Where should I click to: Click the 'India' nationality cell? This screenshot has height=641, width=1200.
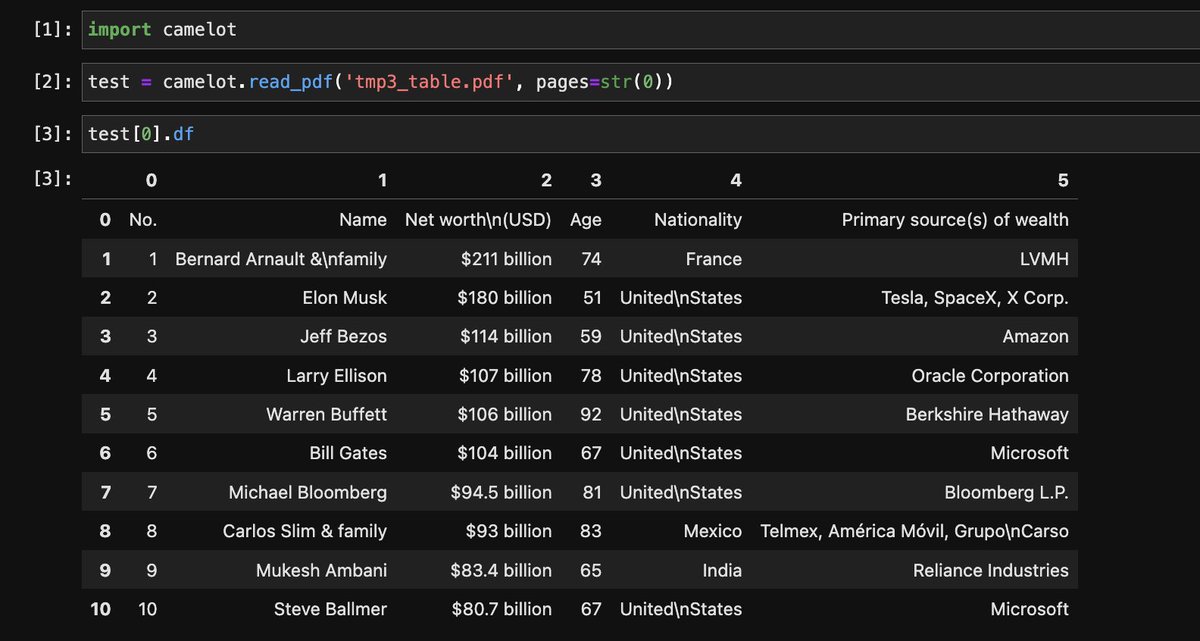pos(723,570)
